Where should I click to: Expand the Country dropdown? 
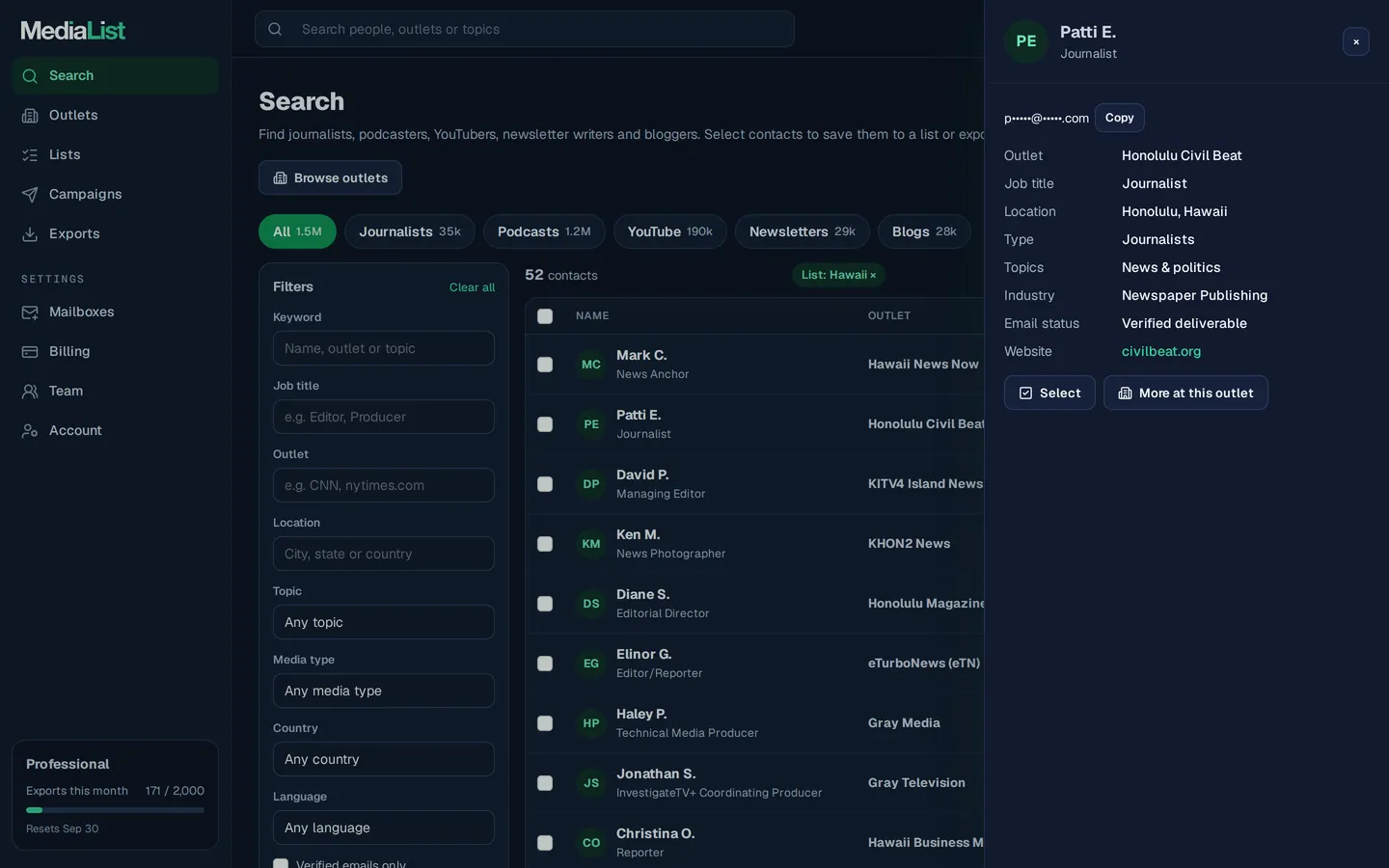point(384,759)
